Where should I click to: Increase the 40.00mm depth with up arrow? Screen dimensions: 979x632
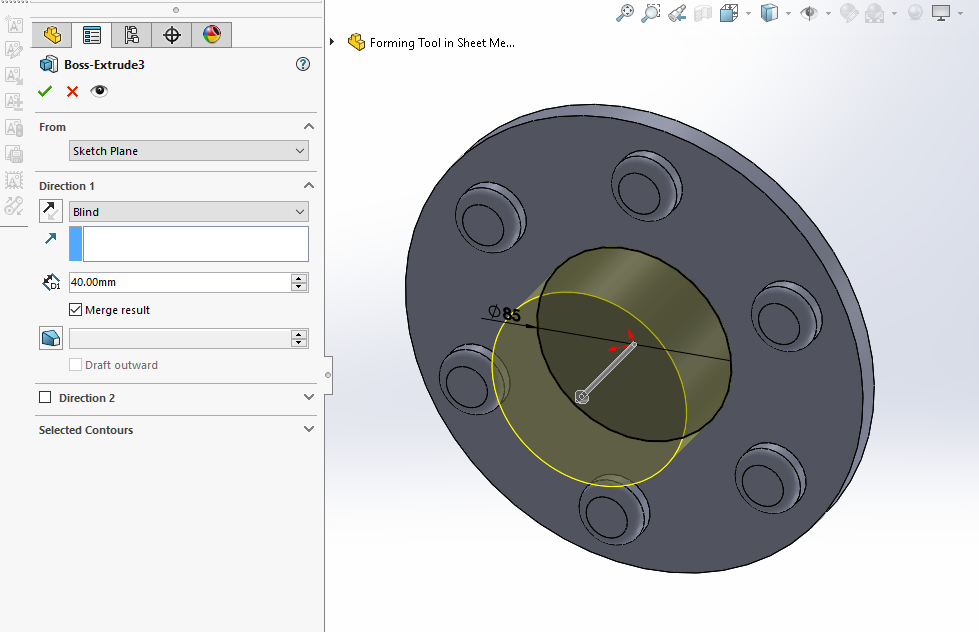[x=299, y=278]
